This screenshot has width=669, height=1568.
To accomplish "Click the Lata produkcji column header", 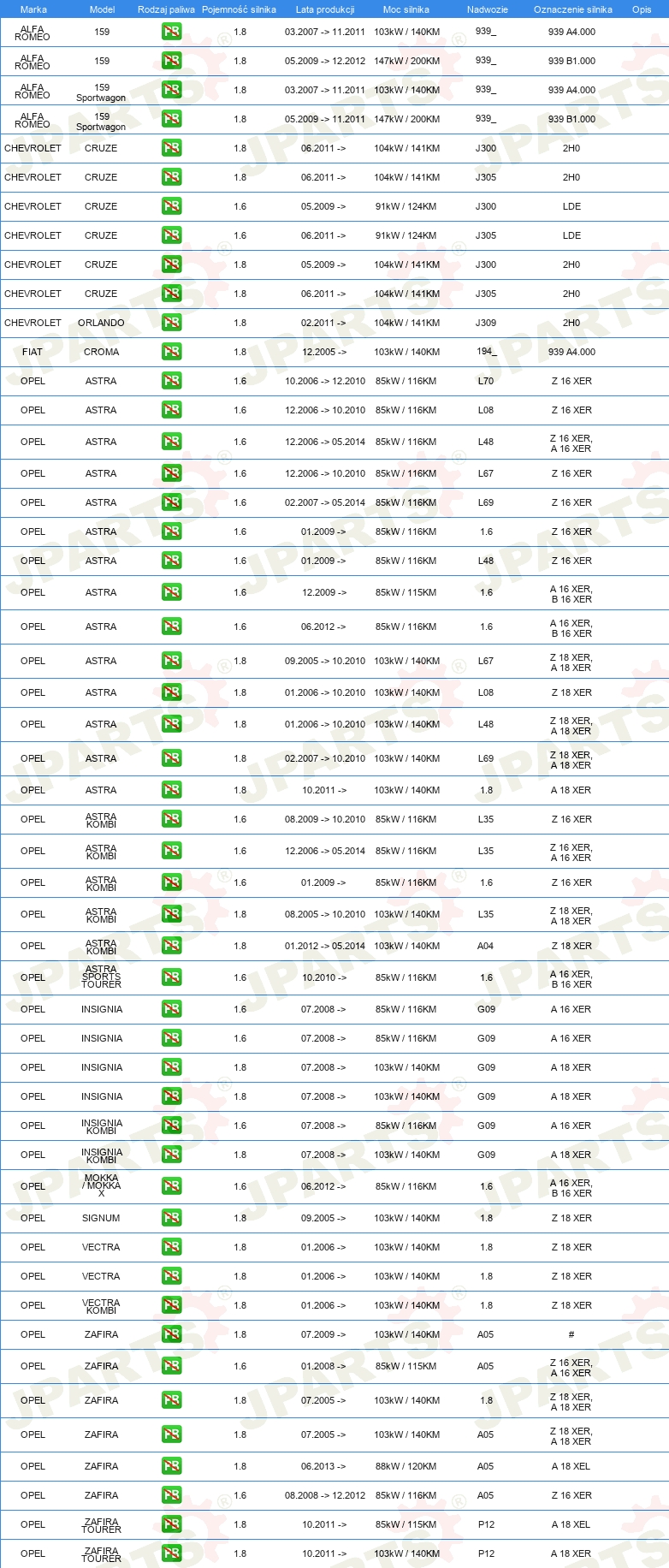I will pos(325,9).
